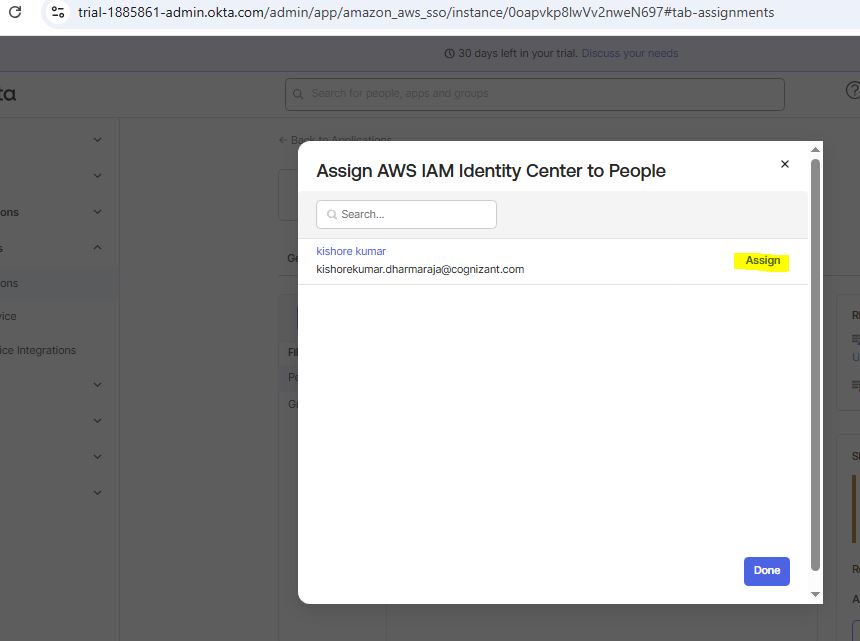Click the clock icon beside trial days notice

449,54
